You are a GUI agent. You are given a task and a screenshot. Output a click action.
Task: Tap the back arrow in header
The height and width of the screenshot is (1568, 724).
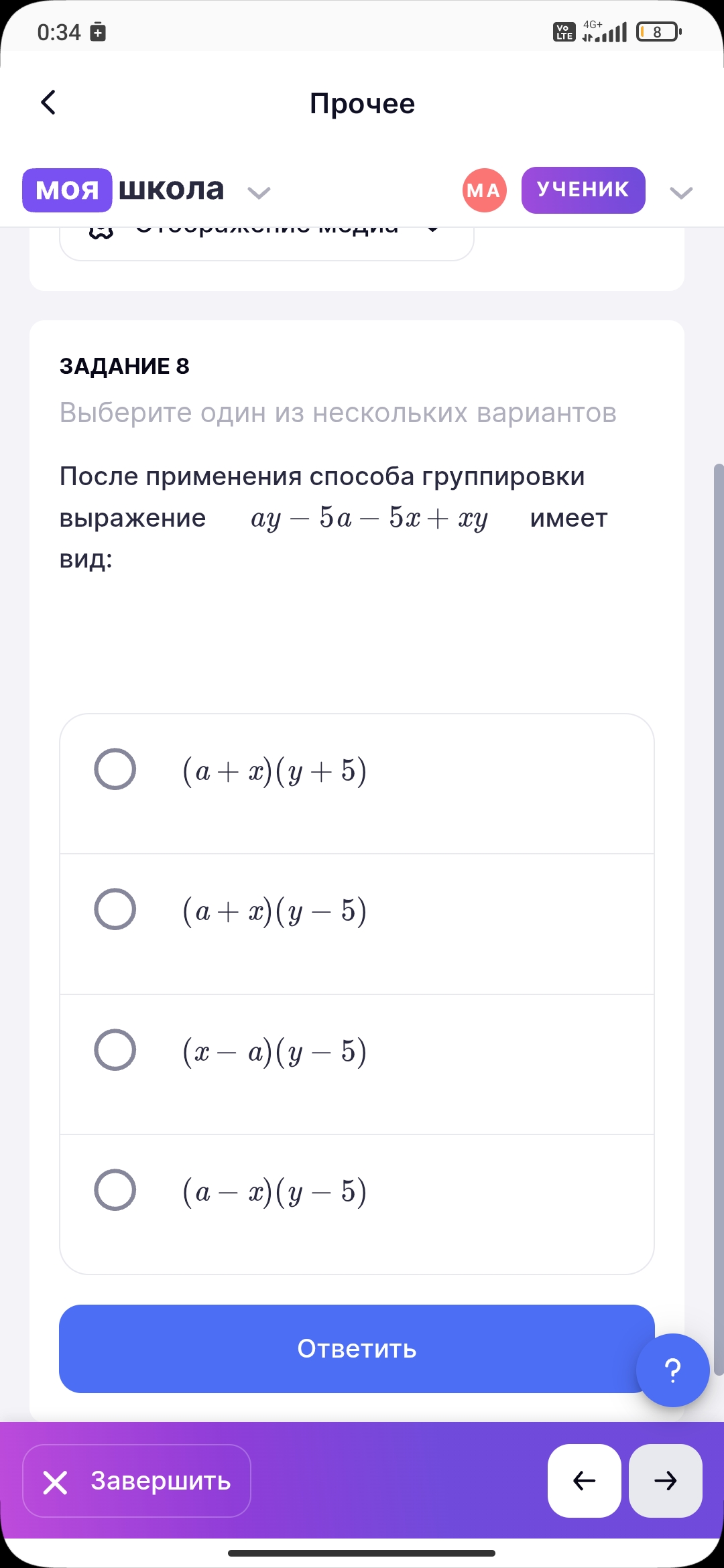click(48, 103)
